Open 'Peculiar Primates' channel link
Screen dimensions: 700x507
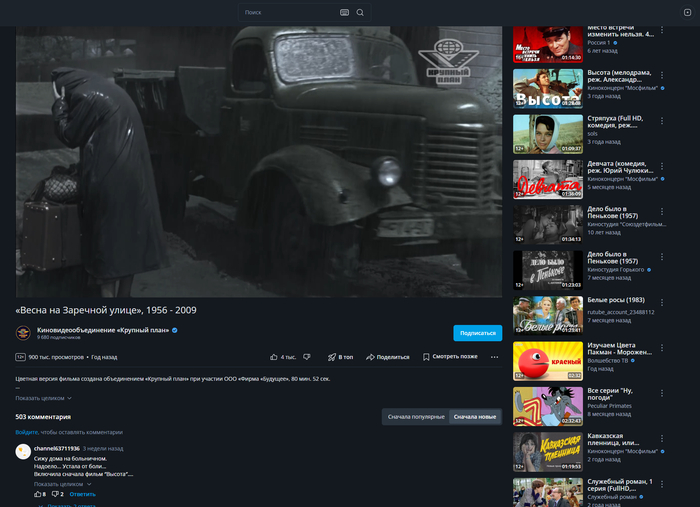pyautogui.click(x=609, y=406)
